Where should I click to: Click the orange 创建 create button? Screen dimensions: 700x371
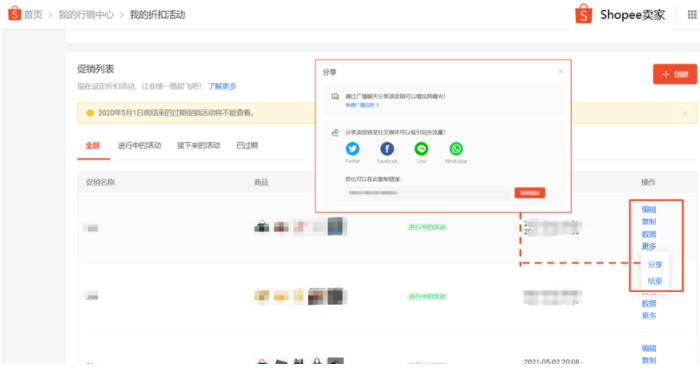(675, 74)
